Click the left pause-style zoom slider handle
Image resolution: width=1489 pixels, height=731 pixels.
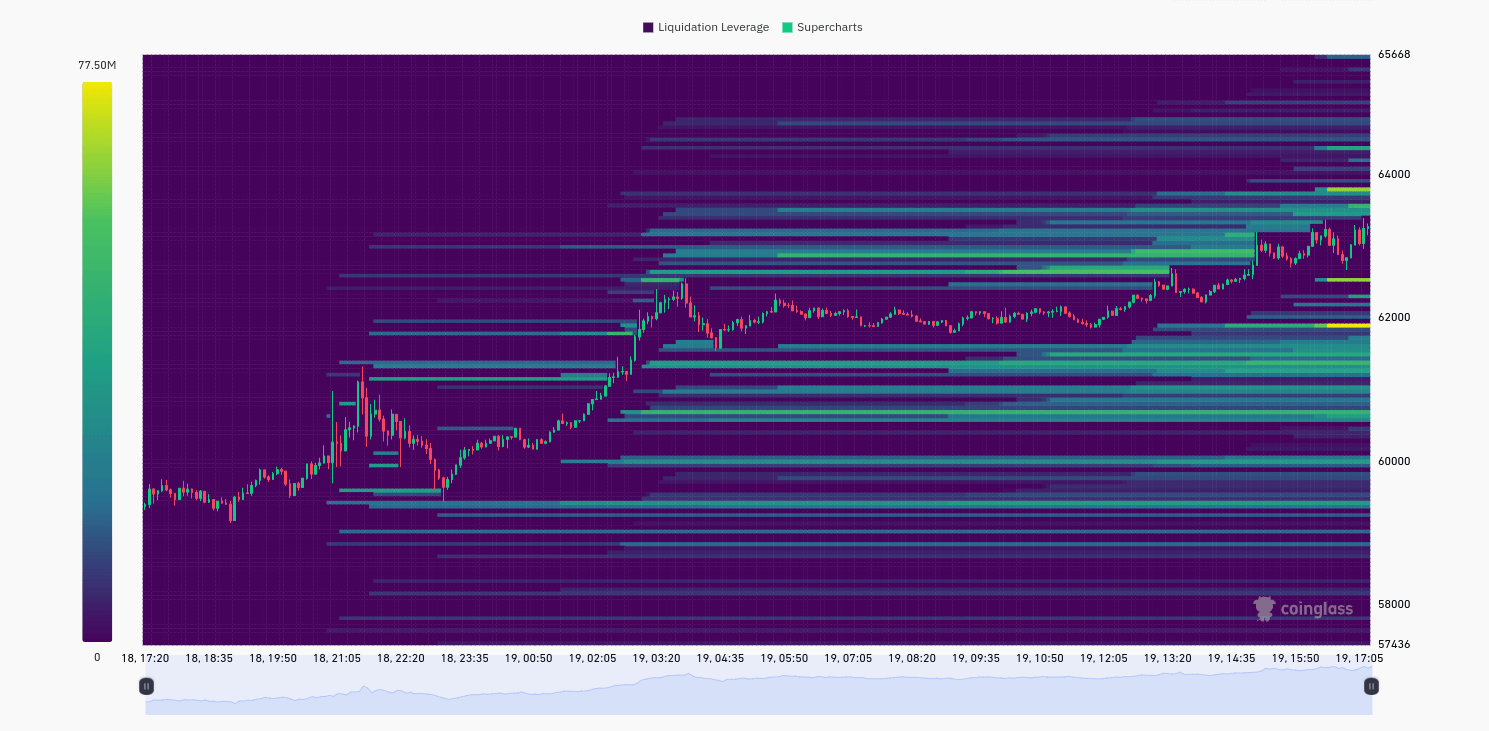pyautogui.click(x=146, y=686)
